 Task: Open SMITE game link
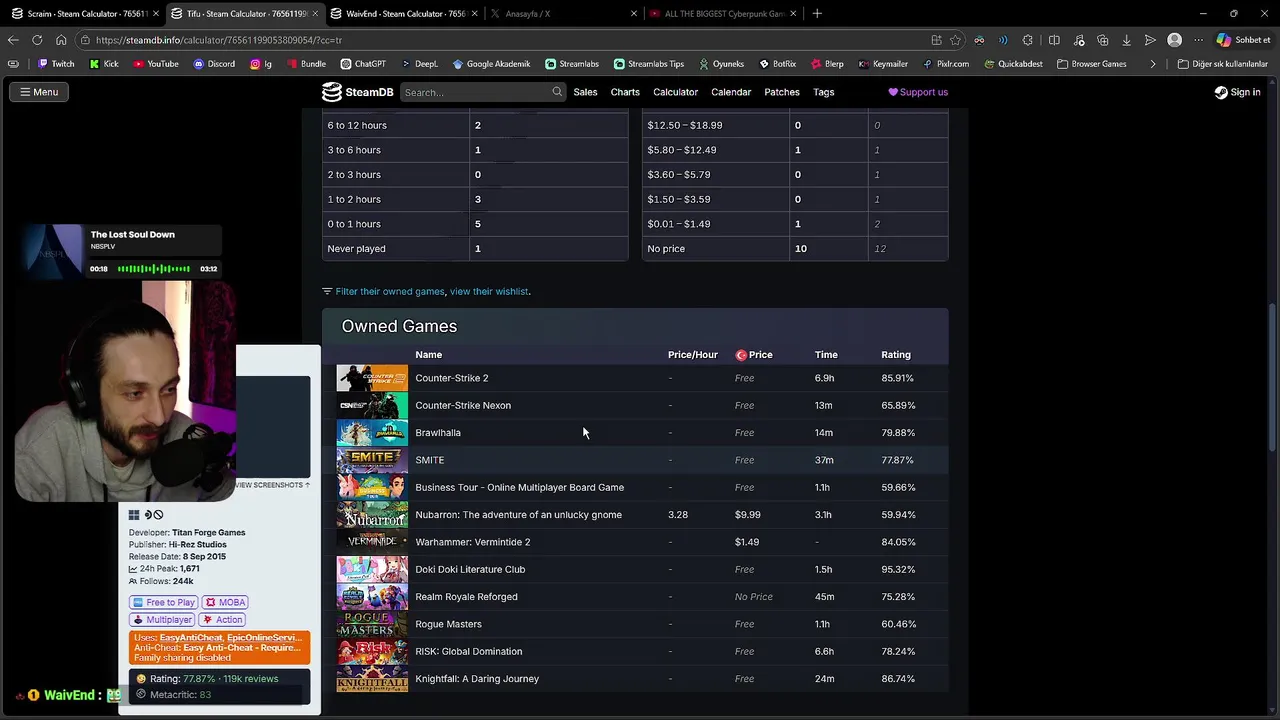pos(430,460)
